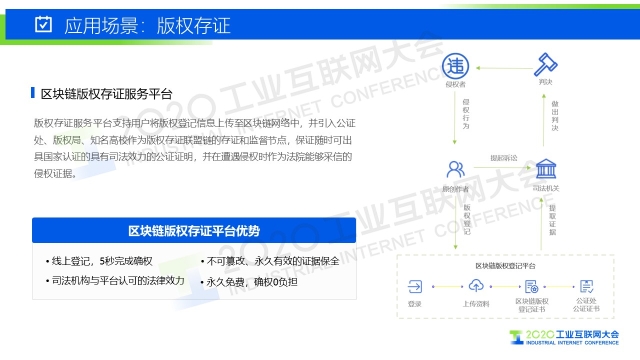Click the slide title 应用场景：版权存证

click(147, 25)
